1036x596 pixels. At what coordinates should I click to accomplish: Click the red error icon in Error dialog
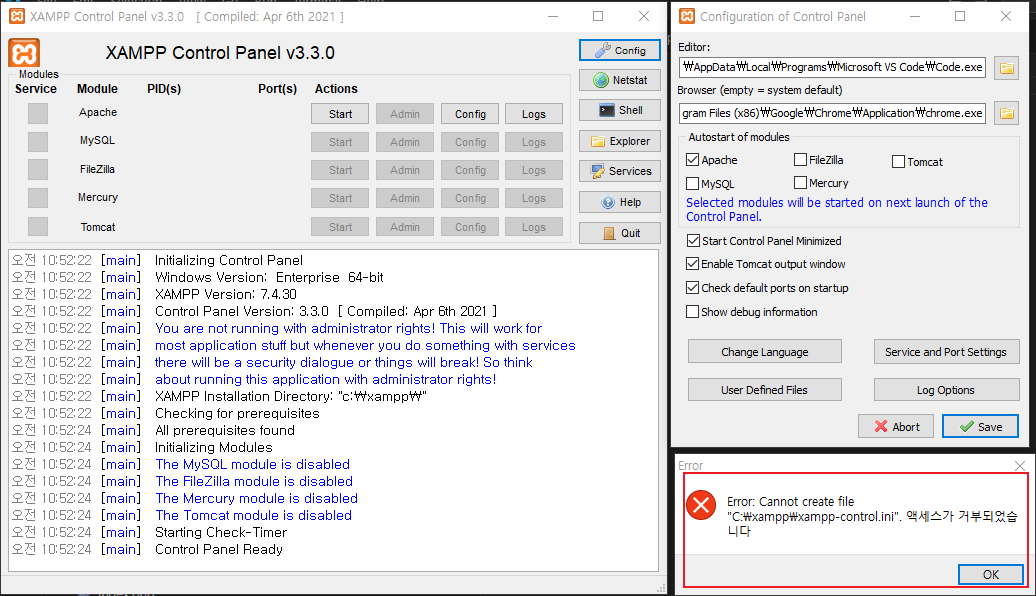click(x=701, y=505)
